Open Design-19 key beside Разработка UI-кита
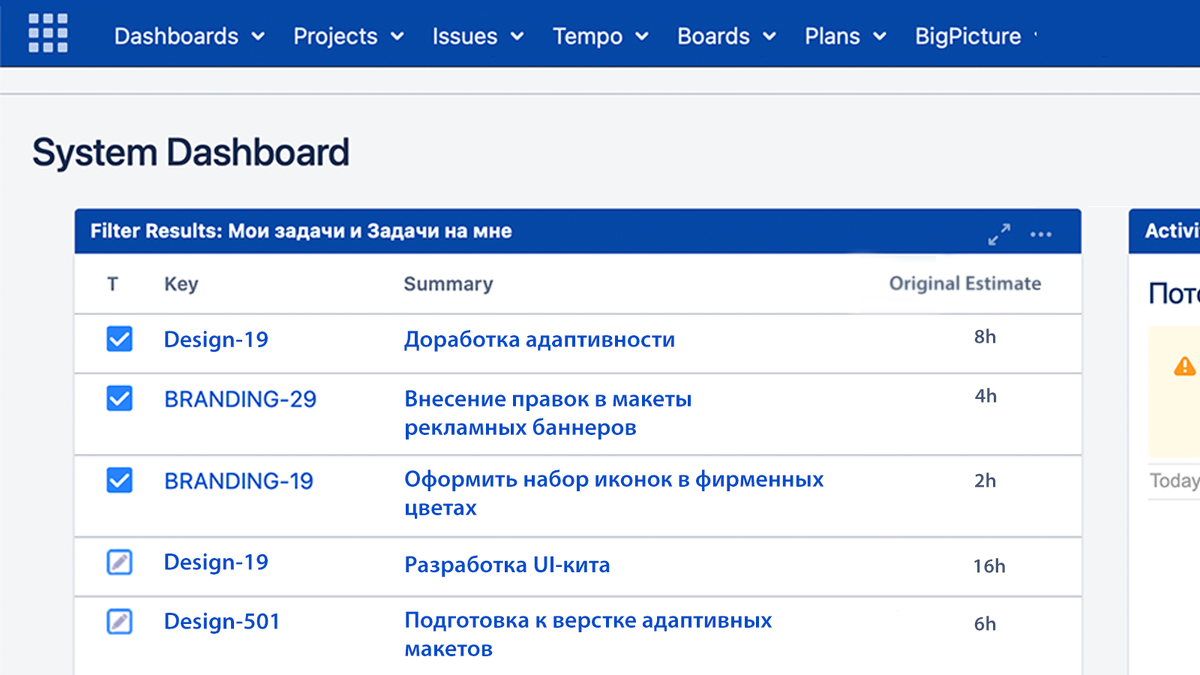 click(x=216, y=563)
